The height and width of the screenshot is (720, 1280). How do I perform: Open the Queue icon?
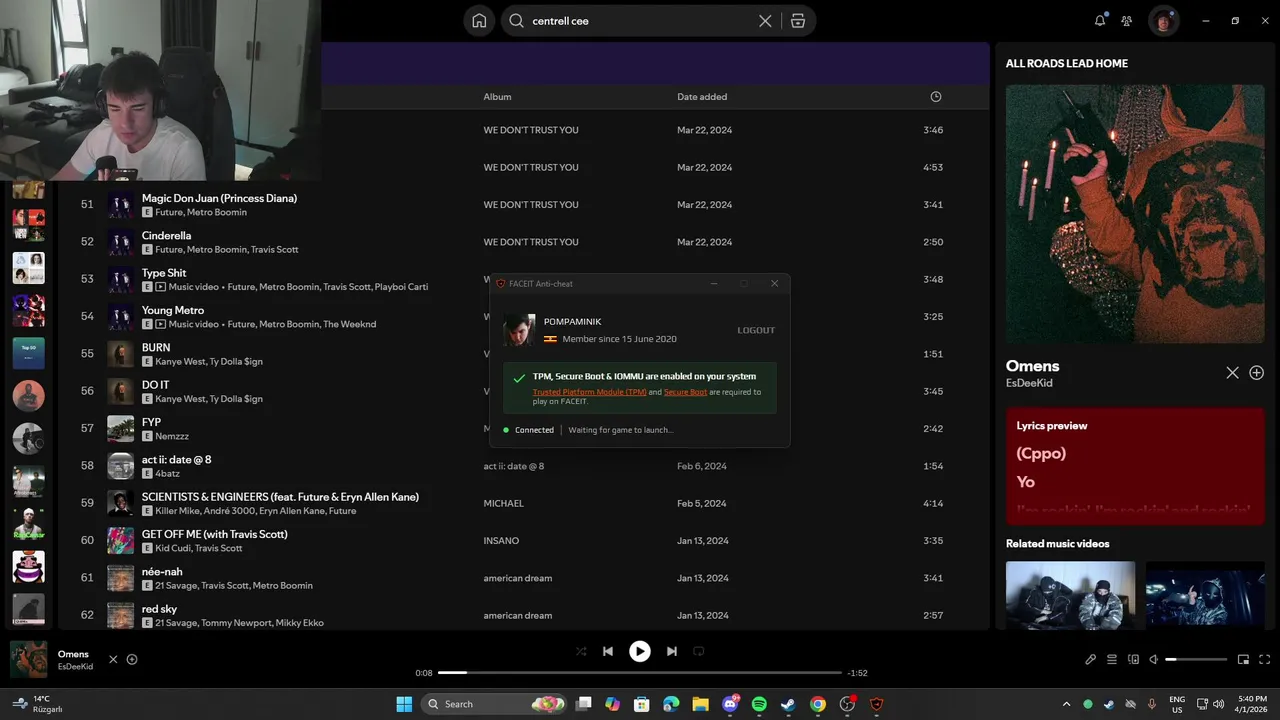click(x=1112, y=660)
